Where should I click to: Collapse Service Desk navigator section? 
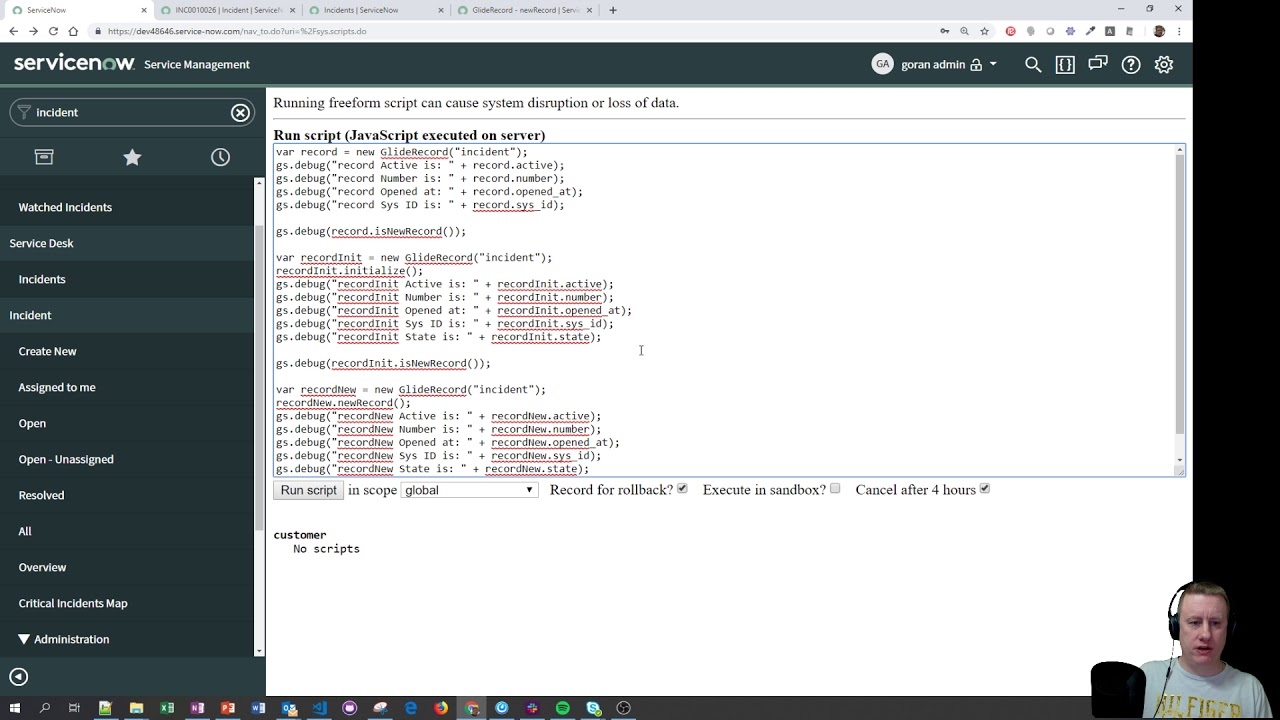click(x=41, y=243)
